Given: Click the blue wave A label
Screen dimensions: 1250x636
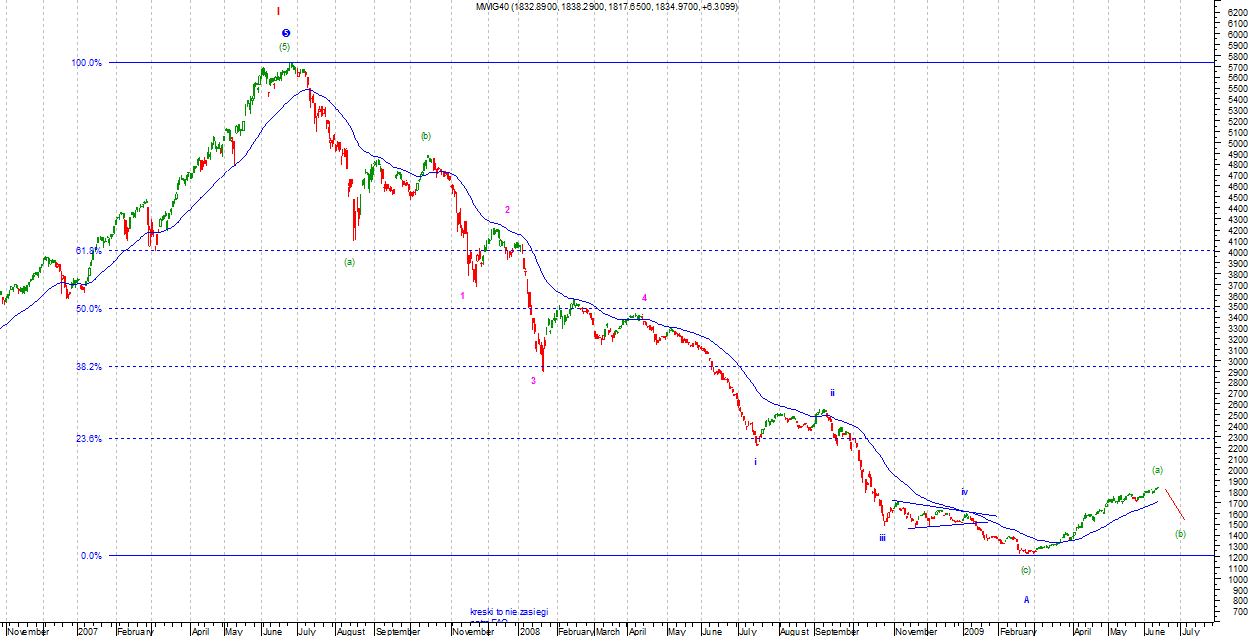Looking at the screenshot, I should [x=1026, y=600].
